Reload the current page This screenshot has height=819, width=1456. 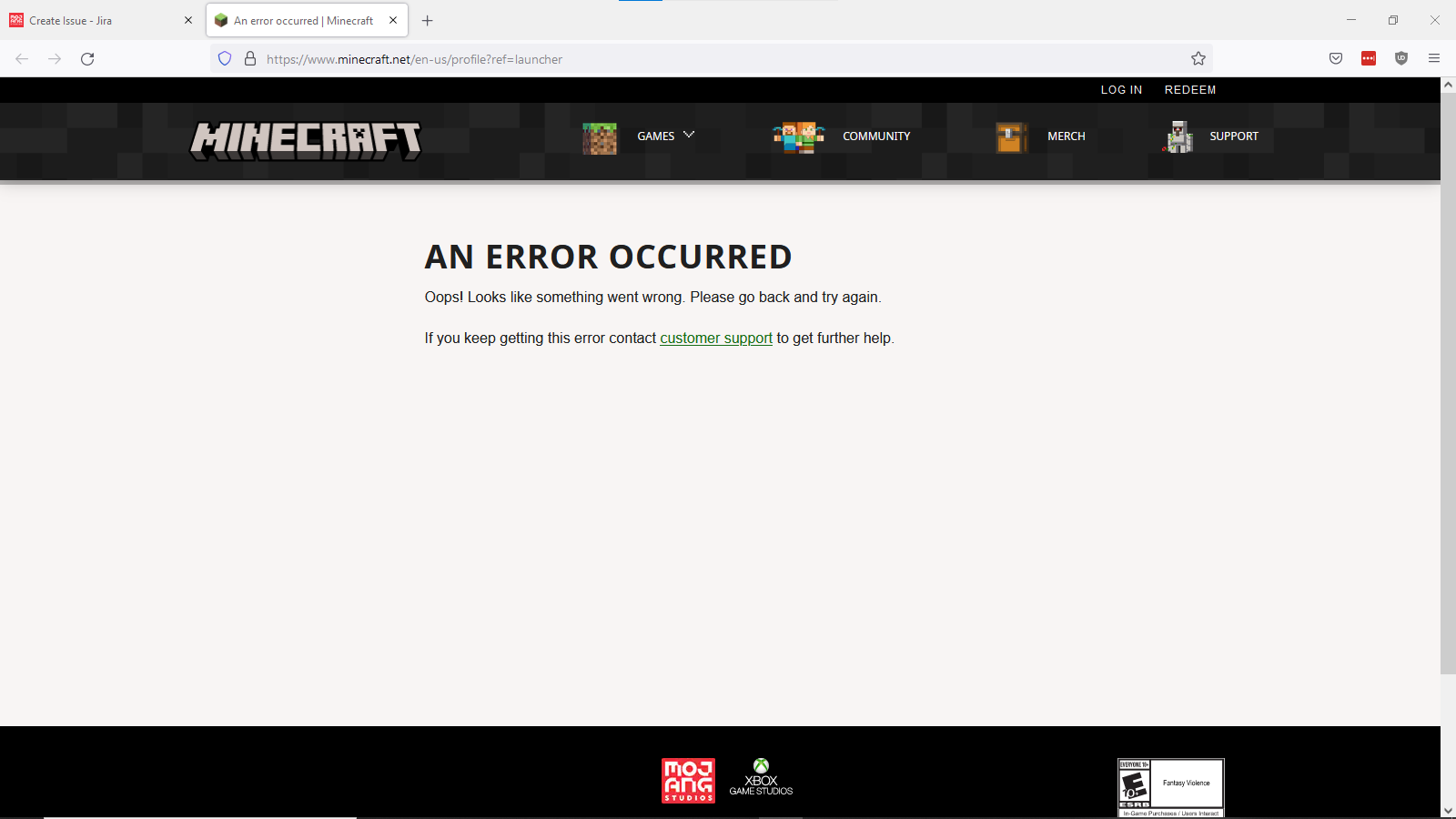point(87,59)
